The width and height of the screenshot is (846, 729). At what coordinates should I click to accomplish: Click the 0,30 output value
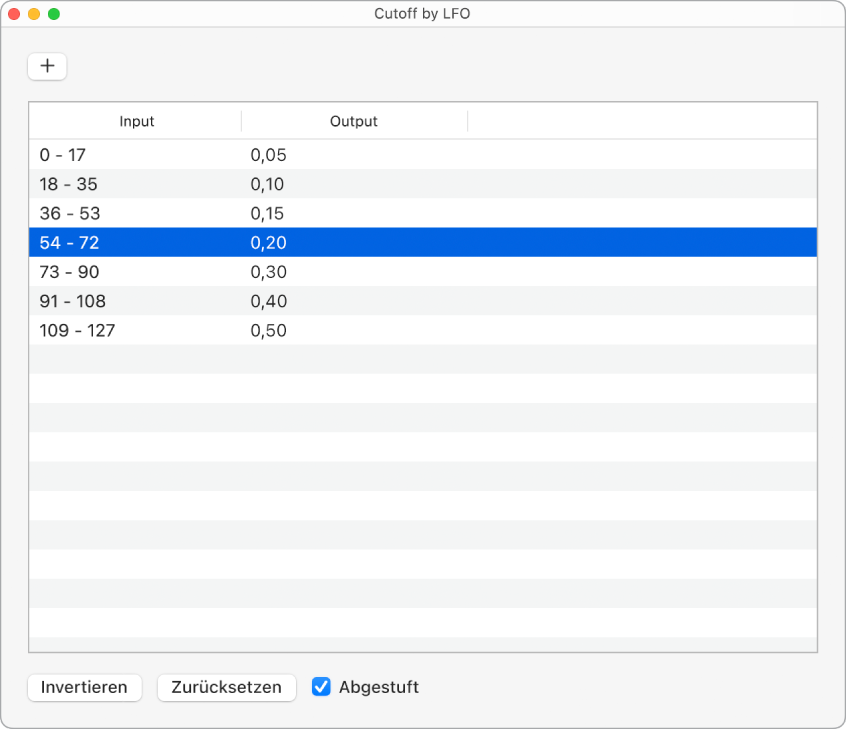point(268,272)
